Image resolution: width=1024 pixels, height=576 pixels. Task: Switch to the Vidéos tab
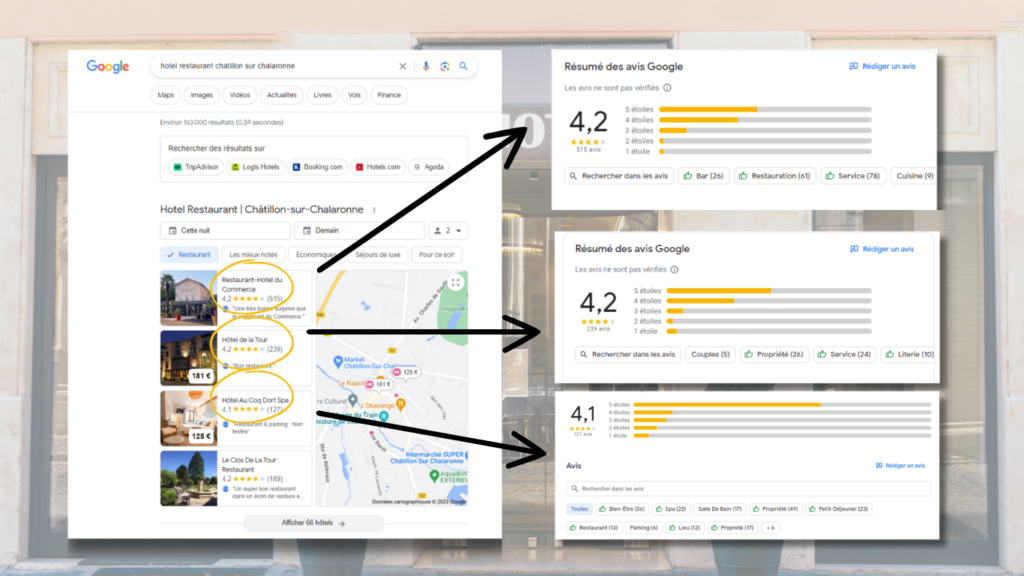pyautogui.click(x=240, y=95)
